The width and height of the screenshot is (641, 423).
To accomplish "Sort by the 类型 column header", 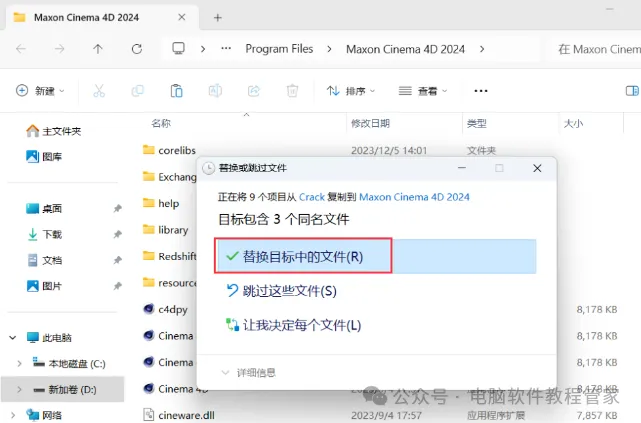I will pyautogui.click(x=477, y=123).
